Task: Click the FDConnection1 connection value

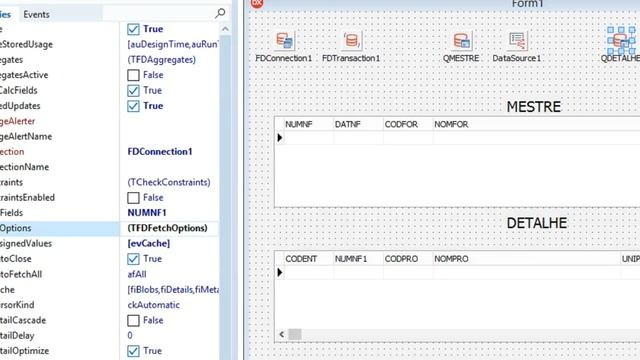Action: (x=160, y=151)
